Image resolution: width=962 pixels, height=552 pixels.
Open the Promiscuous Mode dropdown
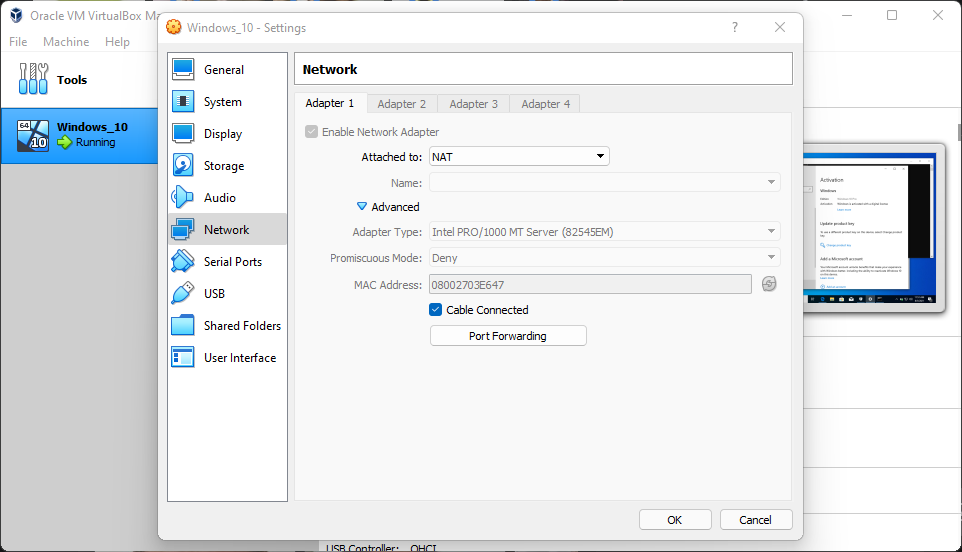[604, 258]
